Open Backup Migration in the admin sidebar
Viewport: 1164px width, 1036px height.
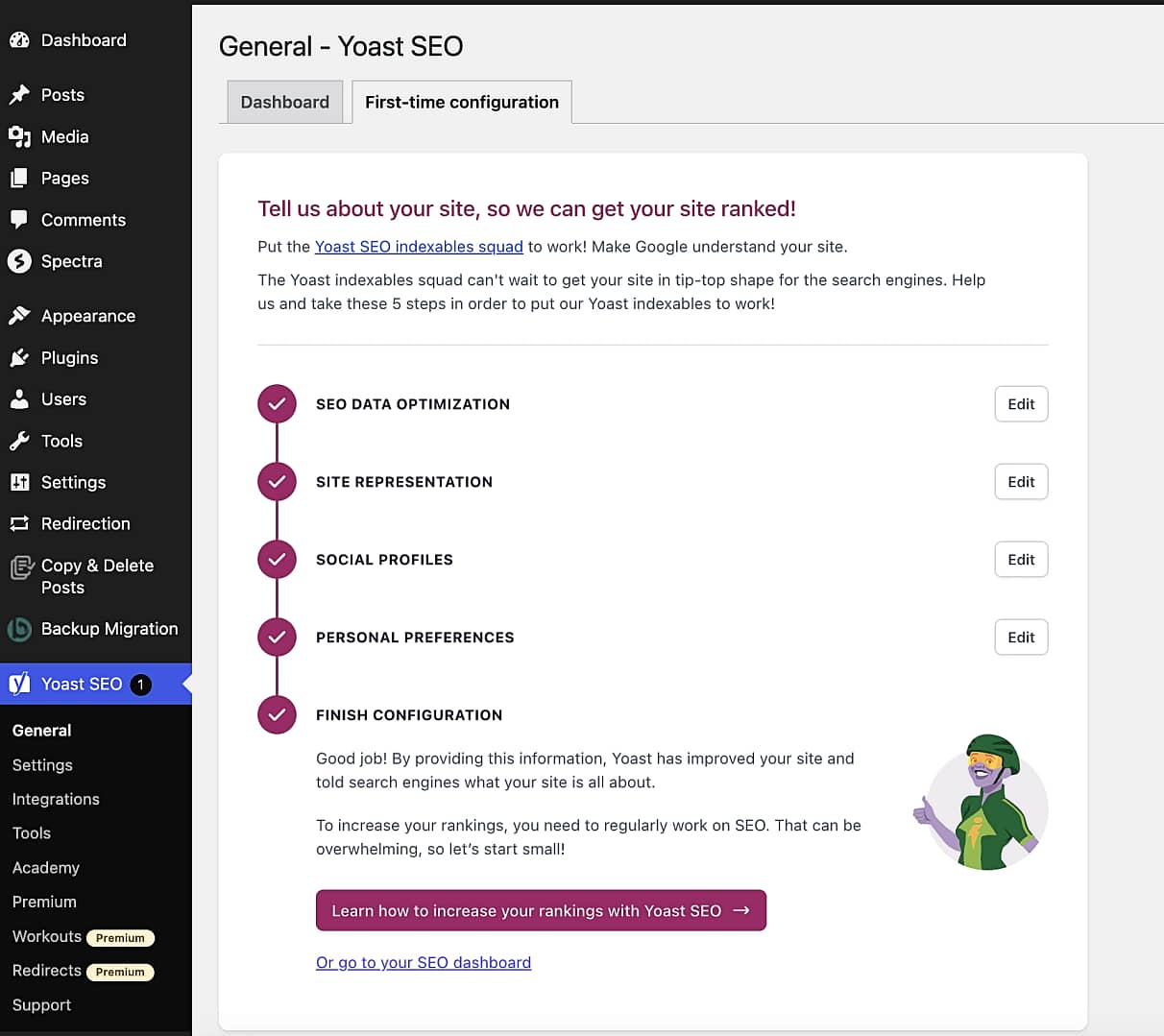coord(109,629)
